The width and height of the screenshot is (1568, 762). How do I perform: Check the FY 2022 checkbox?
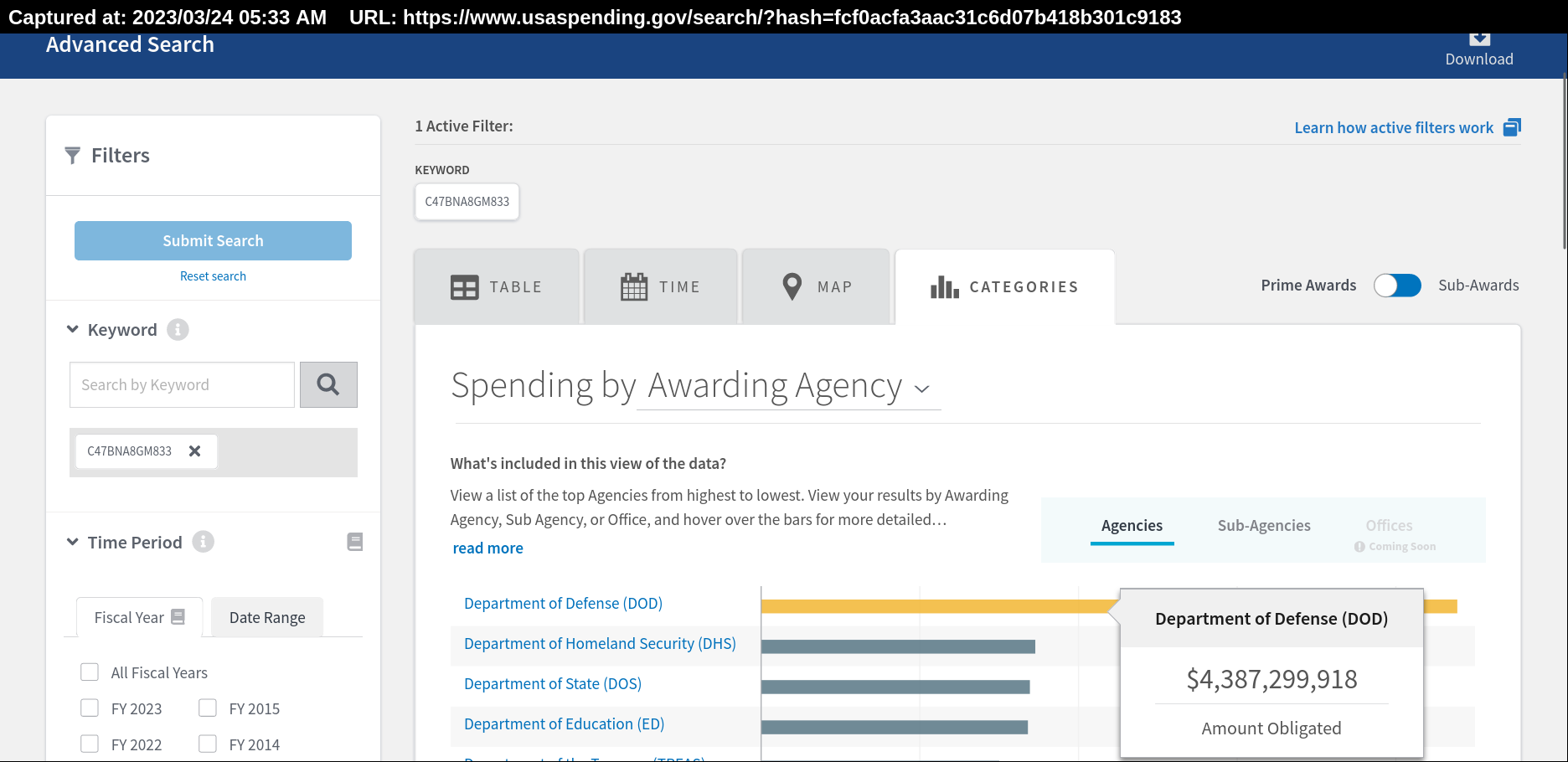(90, 744)
